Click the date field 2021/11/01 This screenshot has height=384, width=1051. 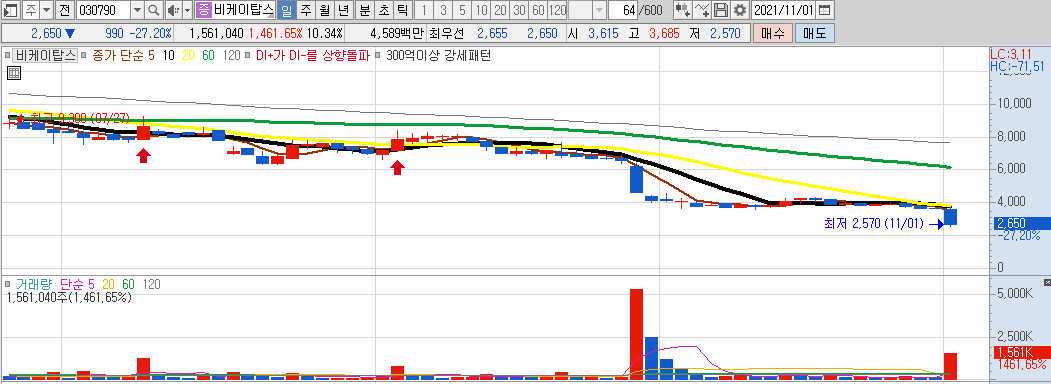pos(784,10)
